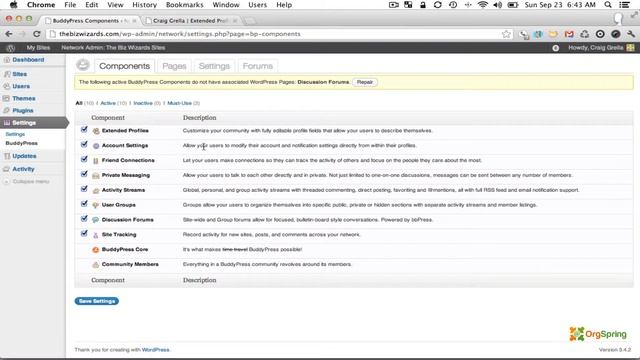Filter components by Active link

[108, 103]
